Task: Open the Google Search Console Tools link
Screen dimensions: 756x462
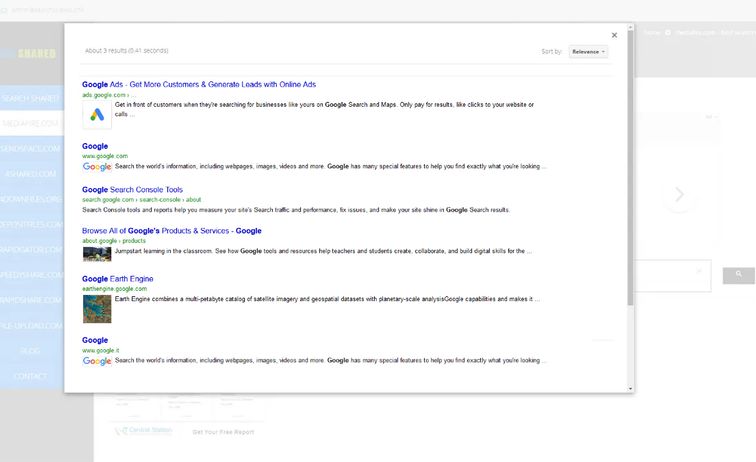Action: 132,189
